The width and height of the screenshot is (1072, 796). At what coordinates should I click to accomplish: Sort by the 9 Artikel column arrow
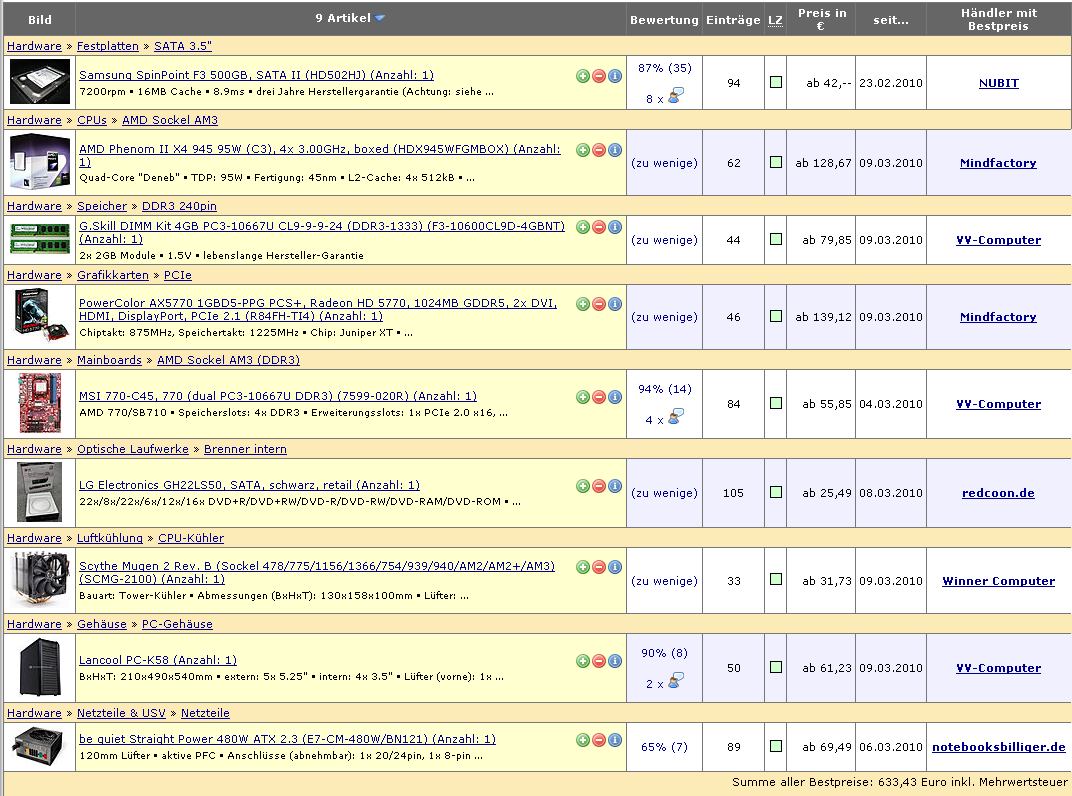pos(379,18)
